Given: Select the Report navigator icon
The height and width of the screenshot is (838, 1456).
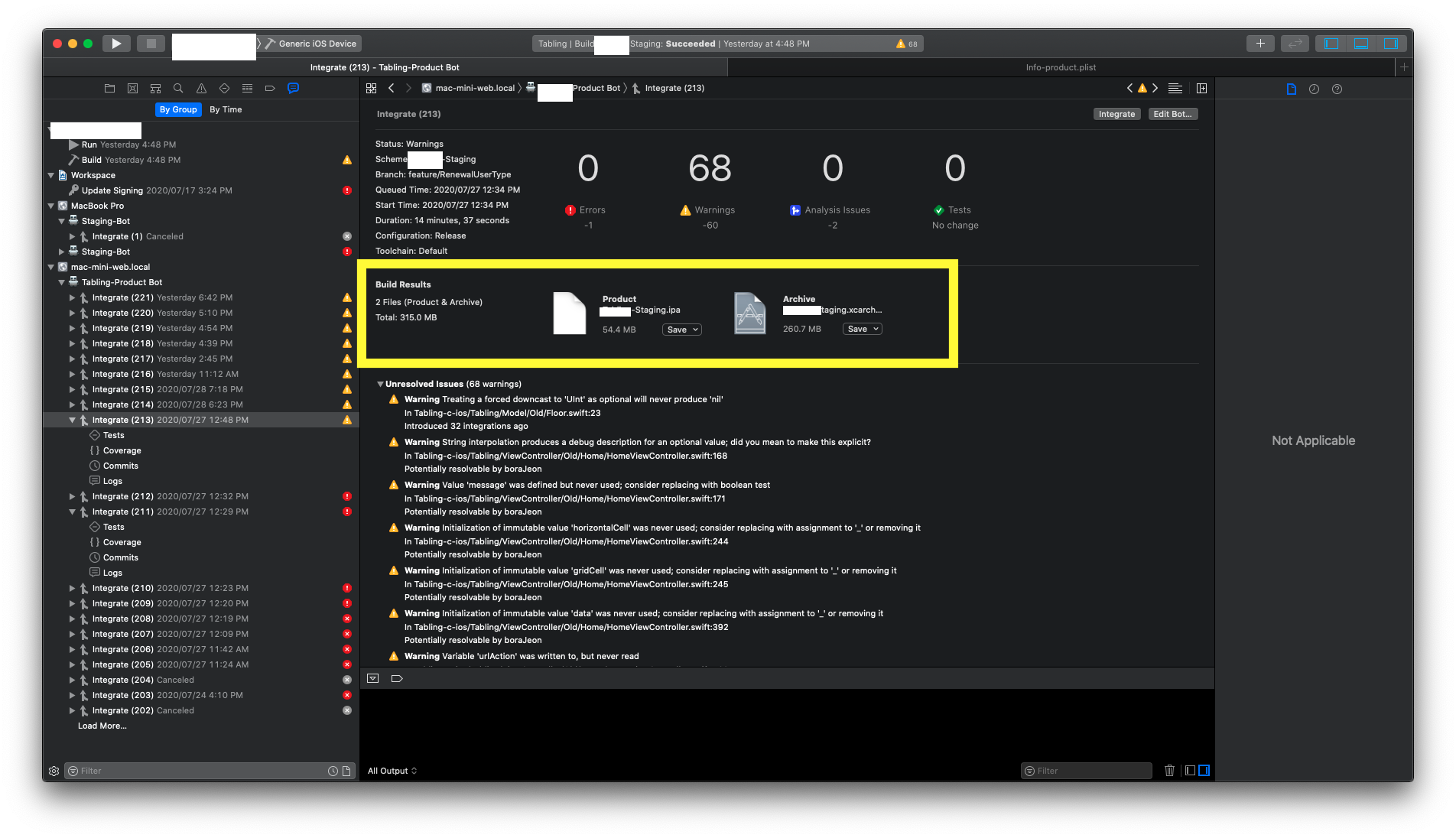Looking at the screenshot, I should pos(293,89).
